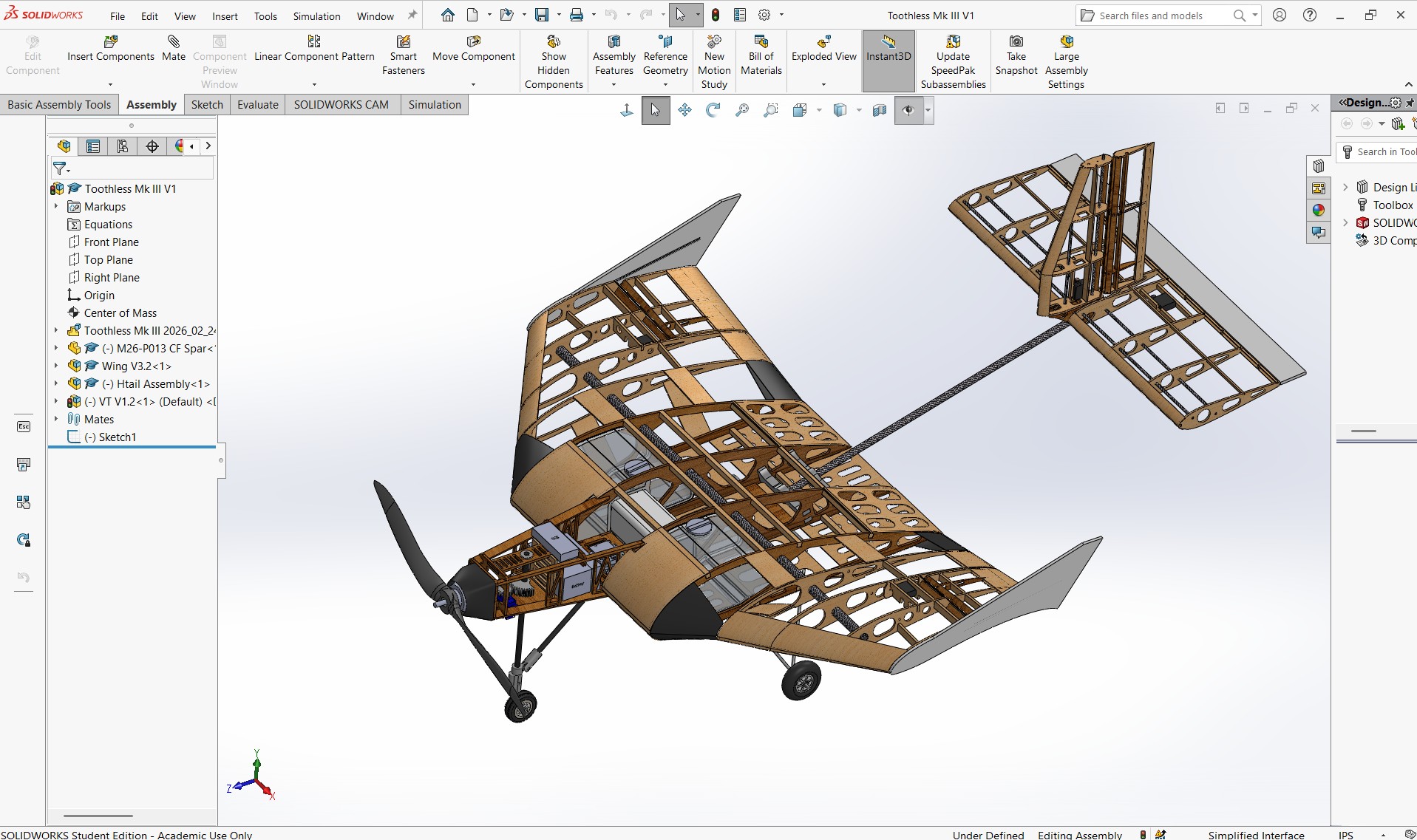Click the Search files and models field
This screenshot has height=840, width=1417.
[x=1161, y=16]
